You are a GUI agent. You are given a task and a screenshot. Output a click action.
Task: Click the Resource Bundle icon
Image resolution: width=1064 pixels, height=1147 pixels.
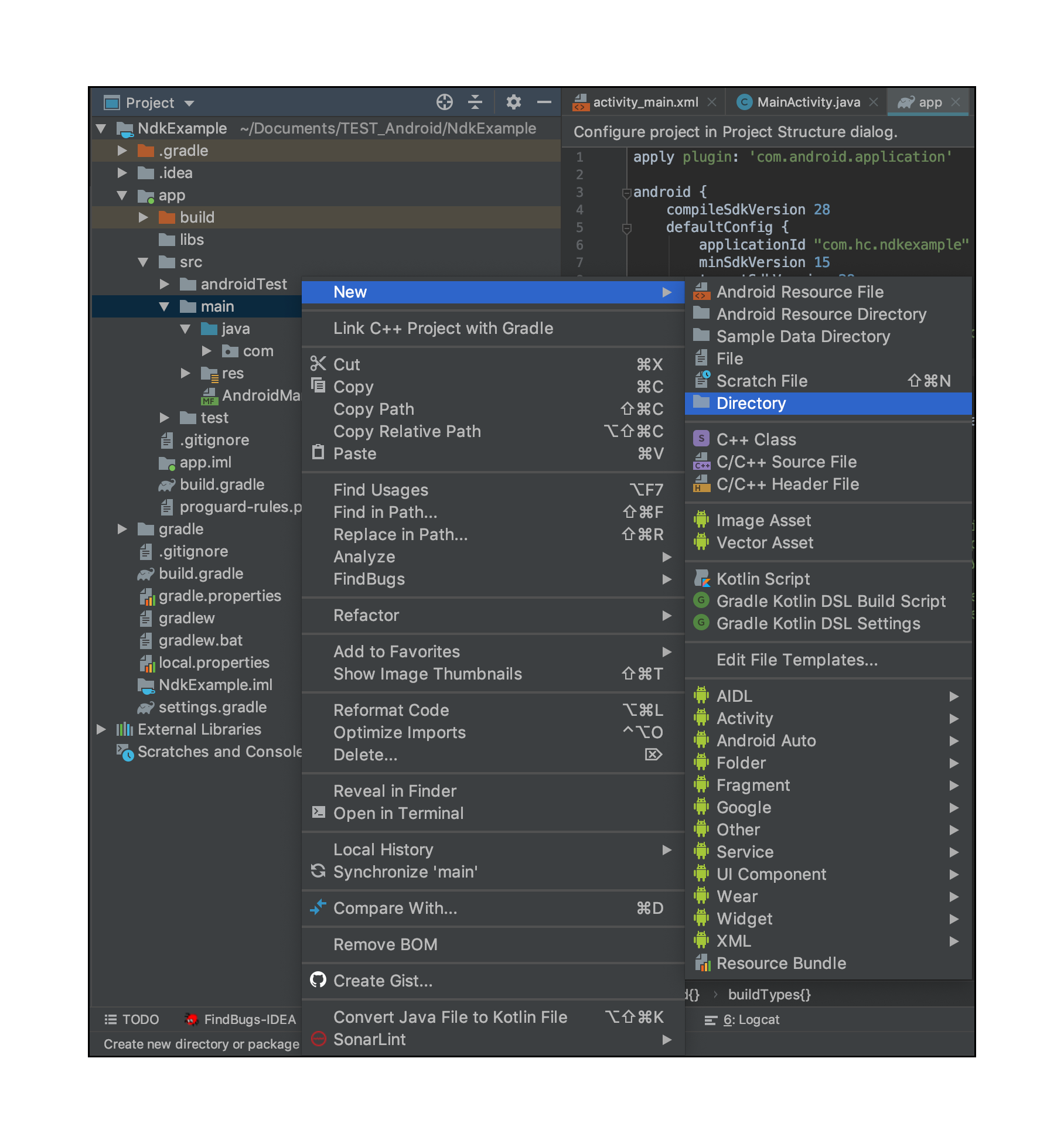pos(701,962)
